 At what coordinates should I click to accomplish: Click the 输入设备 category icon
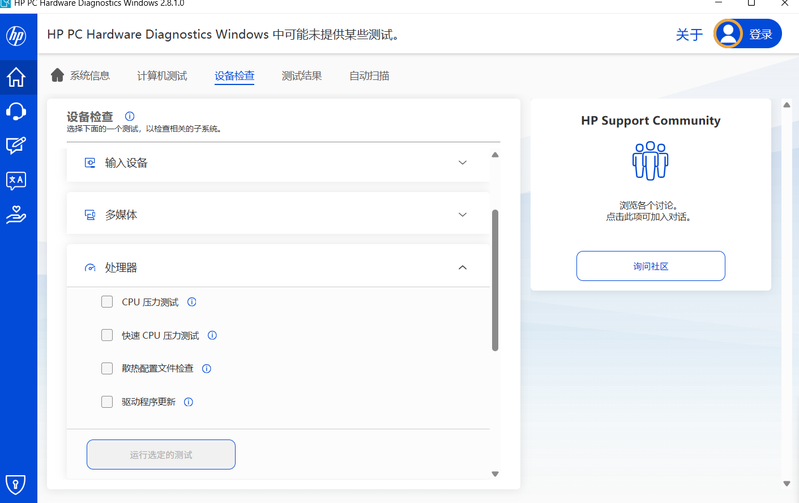point(90,163)
